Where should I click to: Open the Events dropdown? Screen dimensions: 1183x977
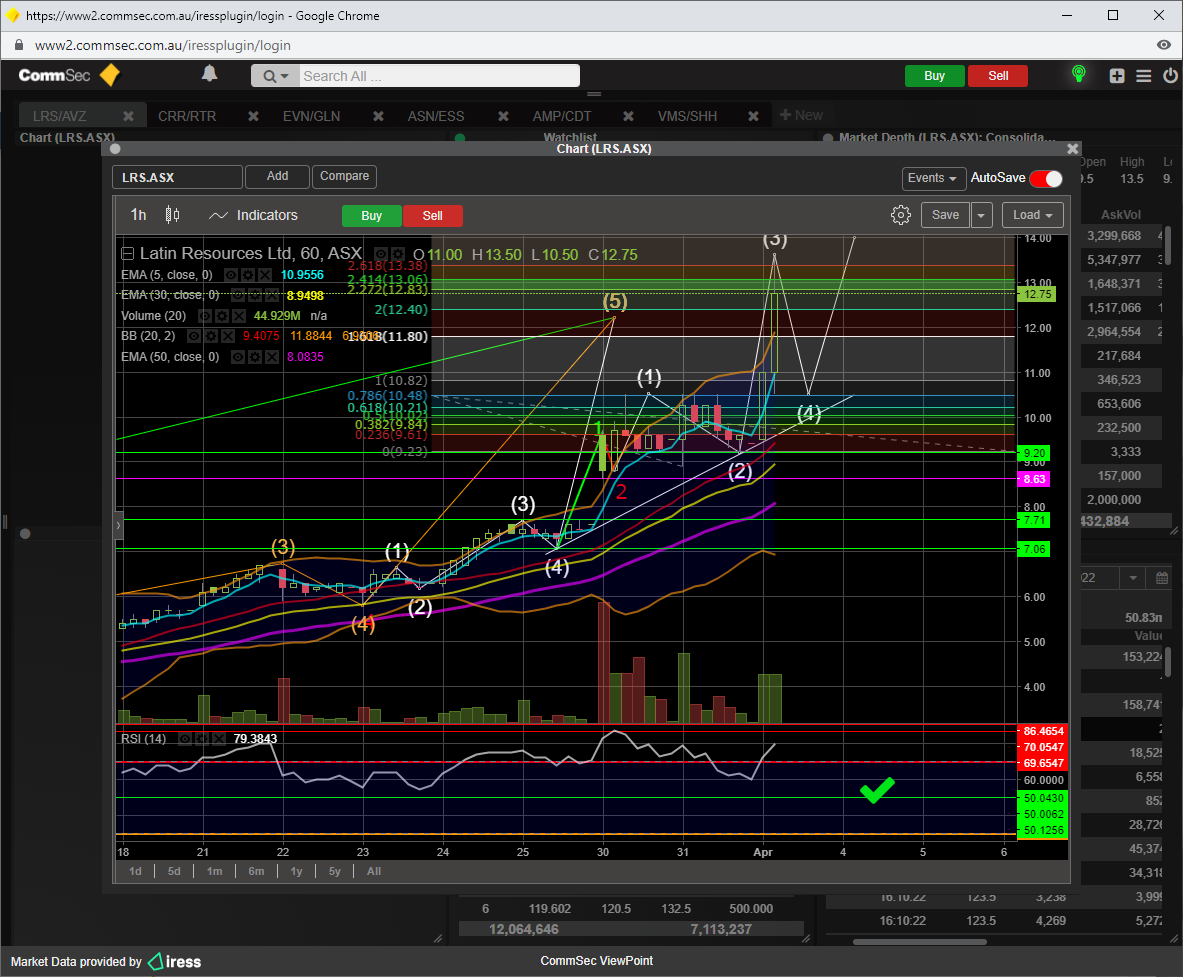pos(933,178)
